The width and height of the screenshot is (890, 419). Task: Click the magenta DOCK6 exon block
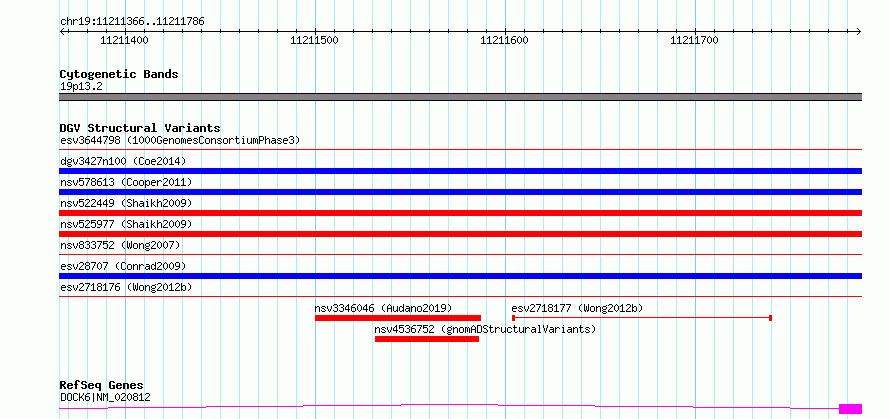[x=850, y=409]
